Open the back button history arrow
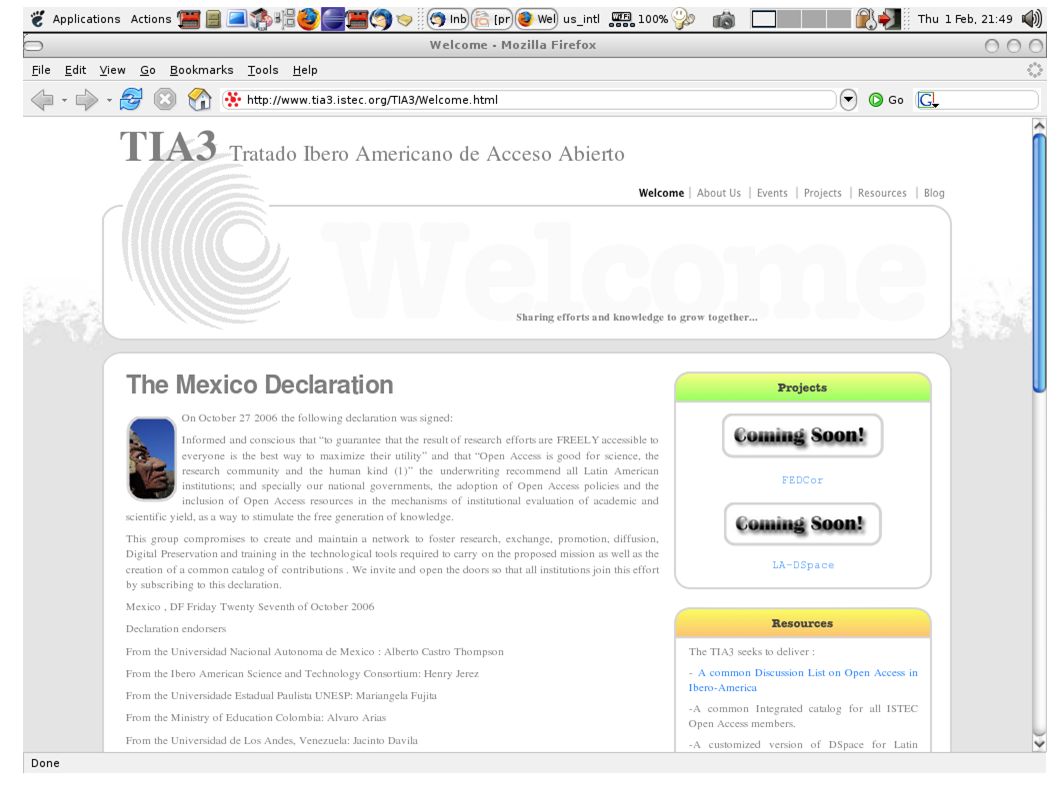Screen dimensions: 1058x793 coord(64,101)
